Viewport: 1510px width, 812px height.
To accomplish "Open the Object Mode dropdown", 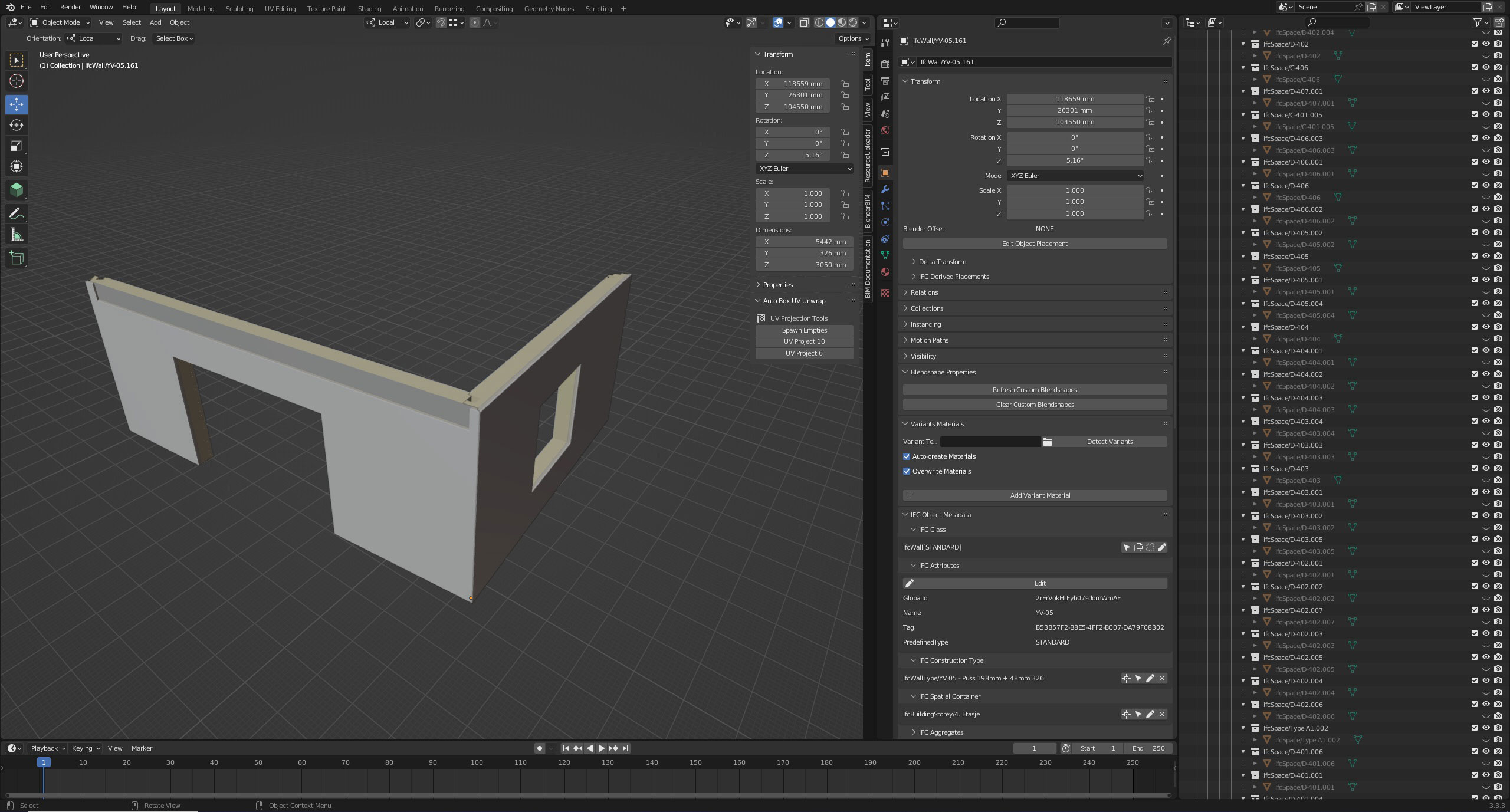I will click(60, 22).
